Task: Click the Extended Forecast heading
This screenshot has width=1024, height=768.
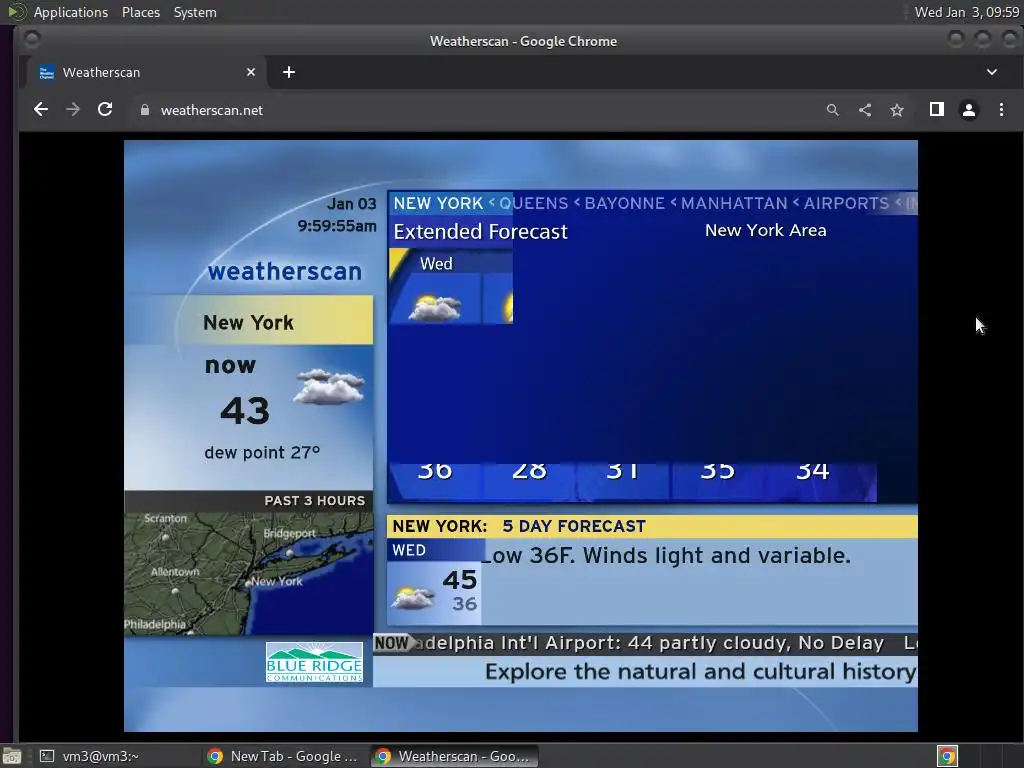Action: pyautogui.click(x=480, y=232)
